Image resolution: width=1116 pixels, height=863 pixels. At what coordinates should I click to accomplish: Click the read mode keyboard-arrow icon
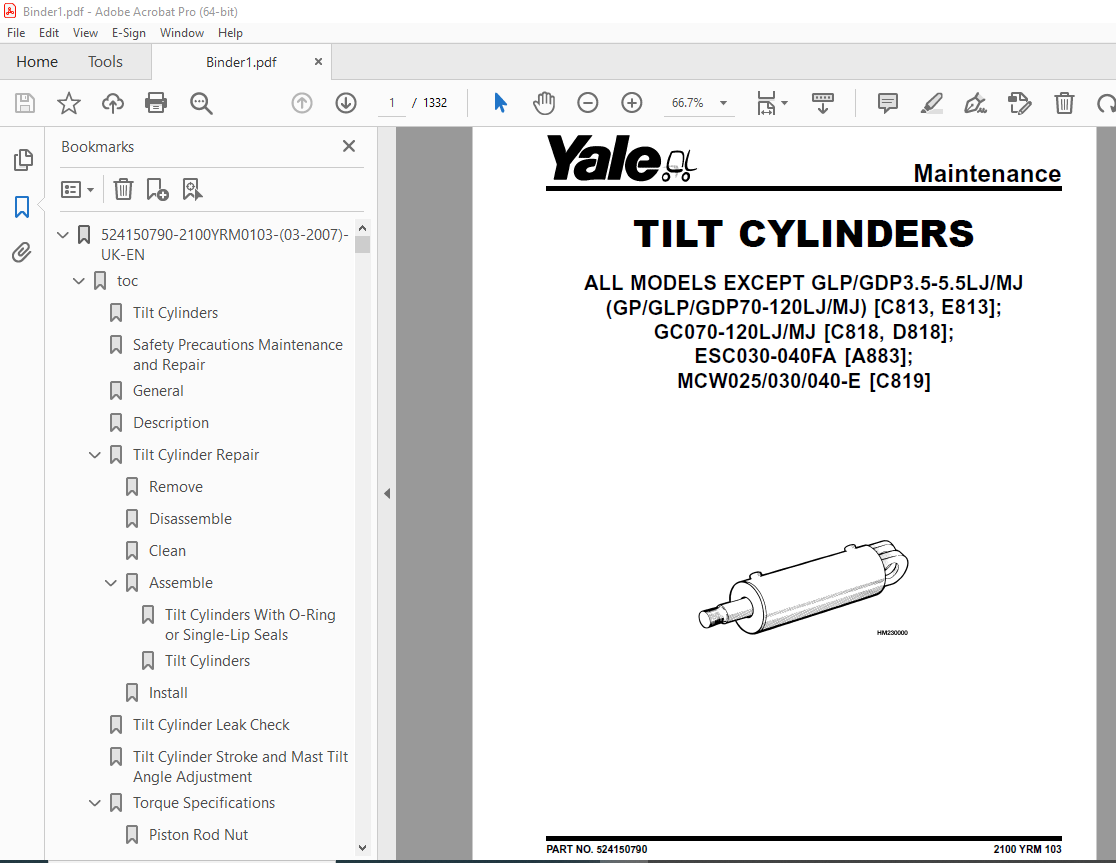(x=823, y=103)
